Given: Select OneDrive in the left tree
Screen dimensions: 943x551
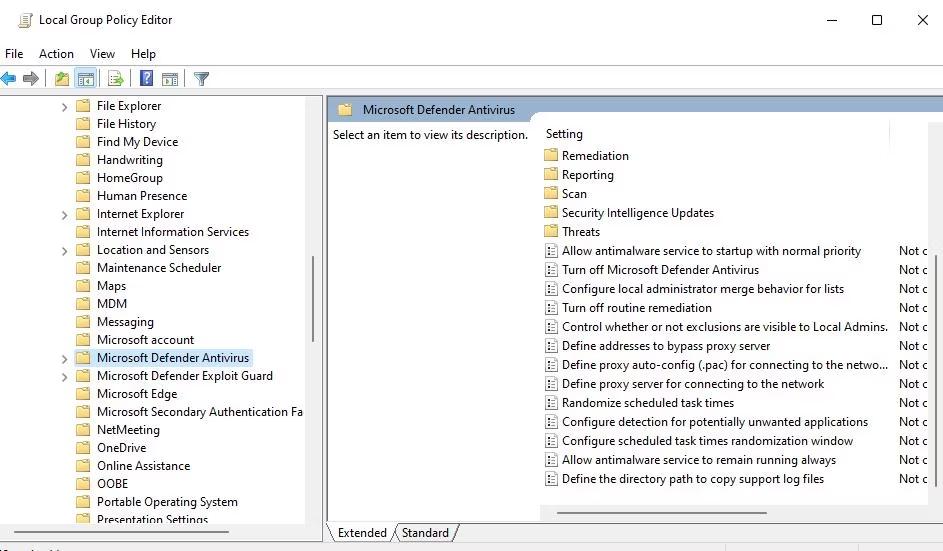Looking at the screenshot, I should [x=121, y=448].
